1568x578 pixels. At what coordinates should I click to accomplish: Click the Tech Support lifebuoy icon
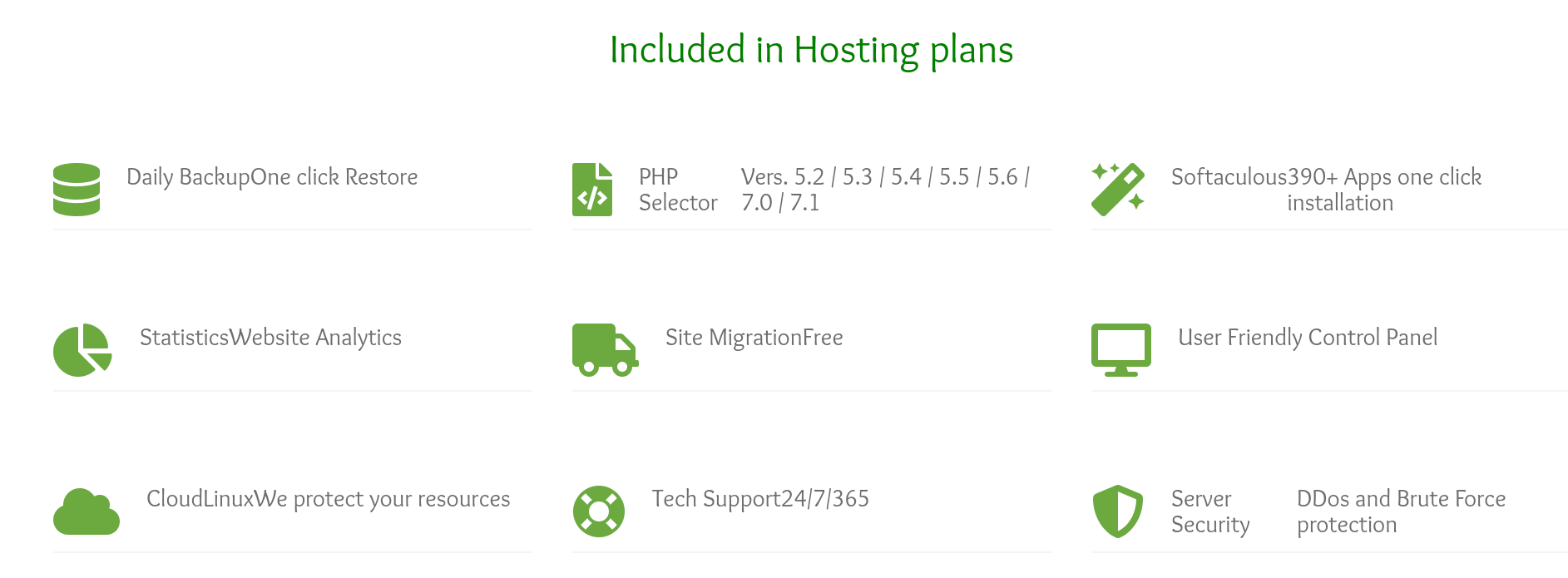point(599,511)
